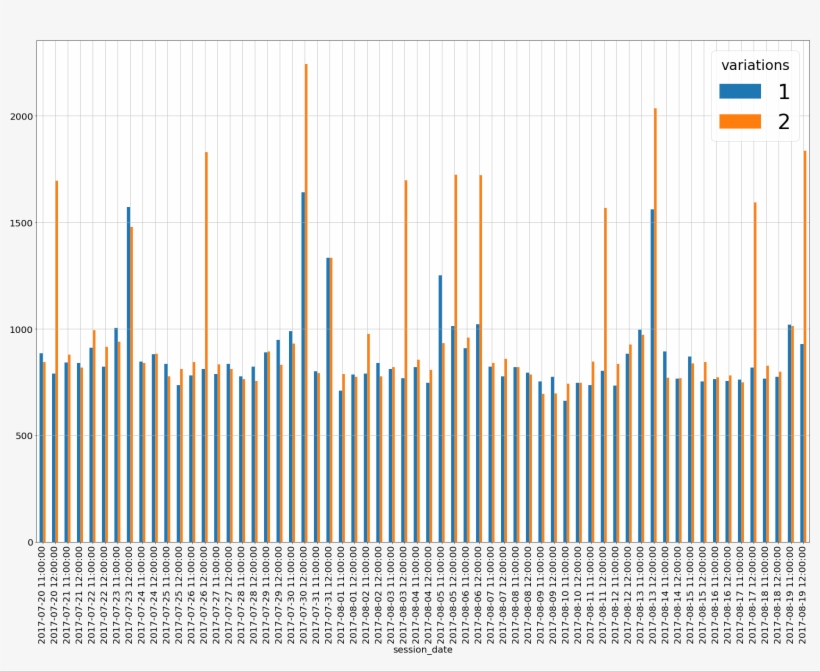The height and width of the screenshot is (671, 820).
Task: Click the y-axis tick label 1000
Action: click(22, 328)
